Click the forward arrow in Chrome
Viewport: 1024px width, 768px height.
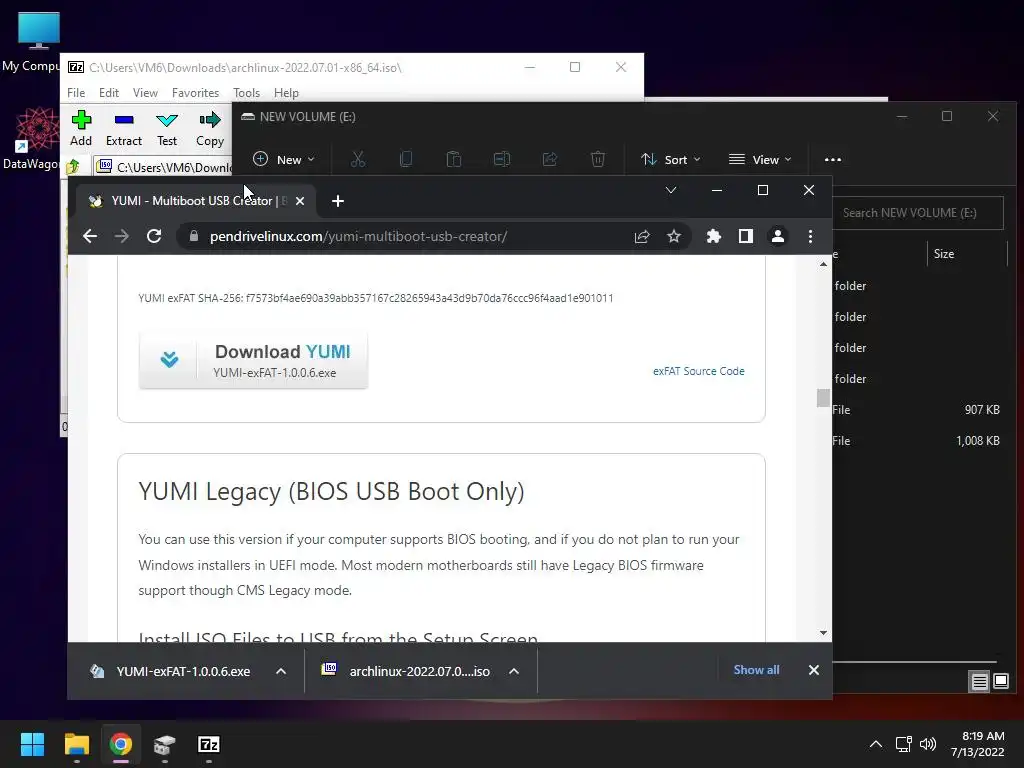click(x=121, y=236)
